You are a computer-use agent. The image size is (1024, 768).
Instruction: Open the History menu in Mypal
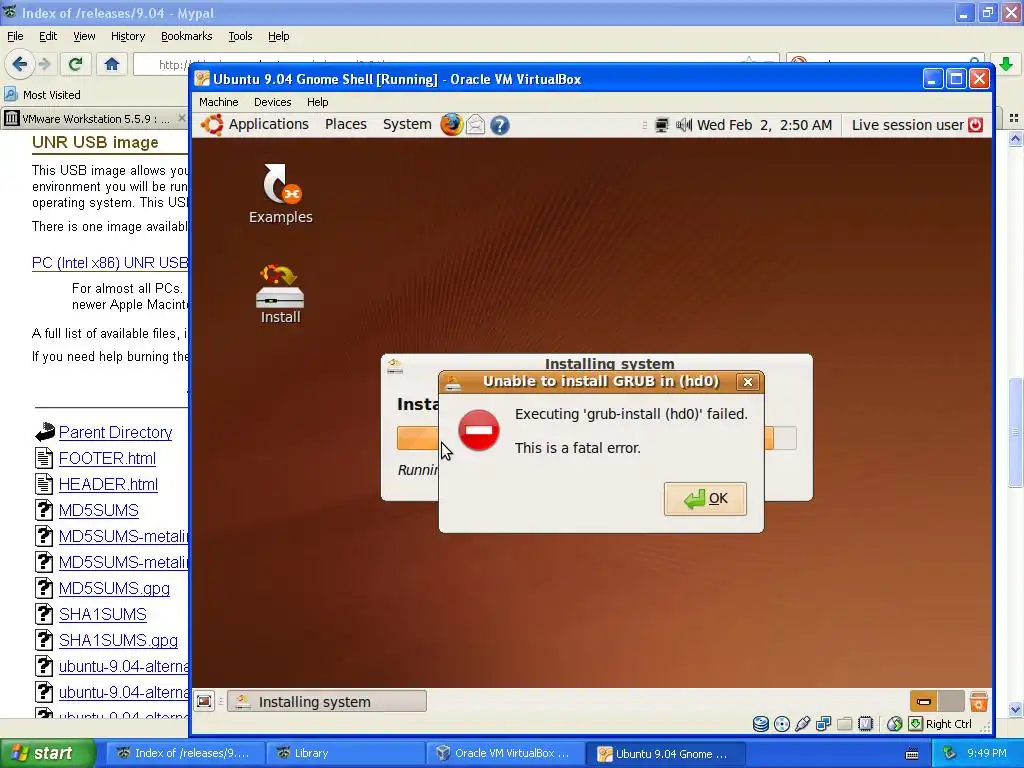[127, 37]
